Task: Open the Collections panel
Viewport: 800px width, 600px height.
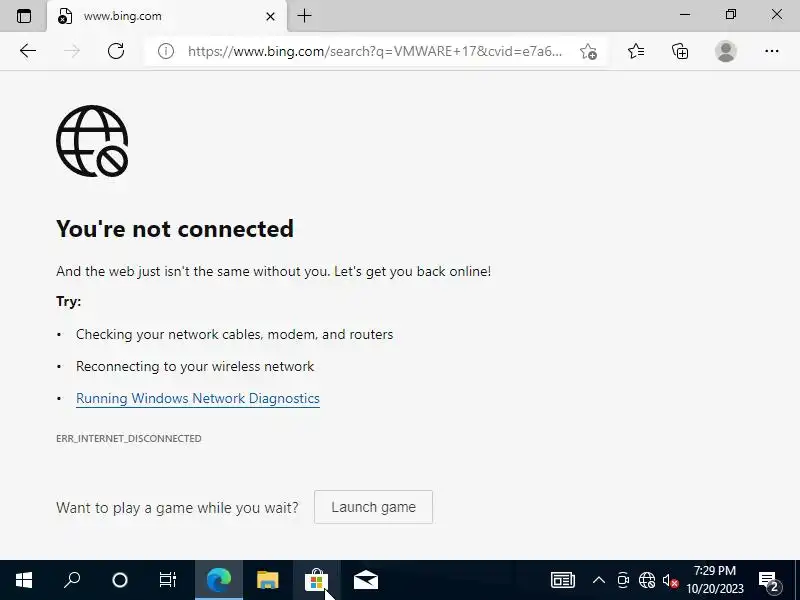Action: tap(680, 51)
